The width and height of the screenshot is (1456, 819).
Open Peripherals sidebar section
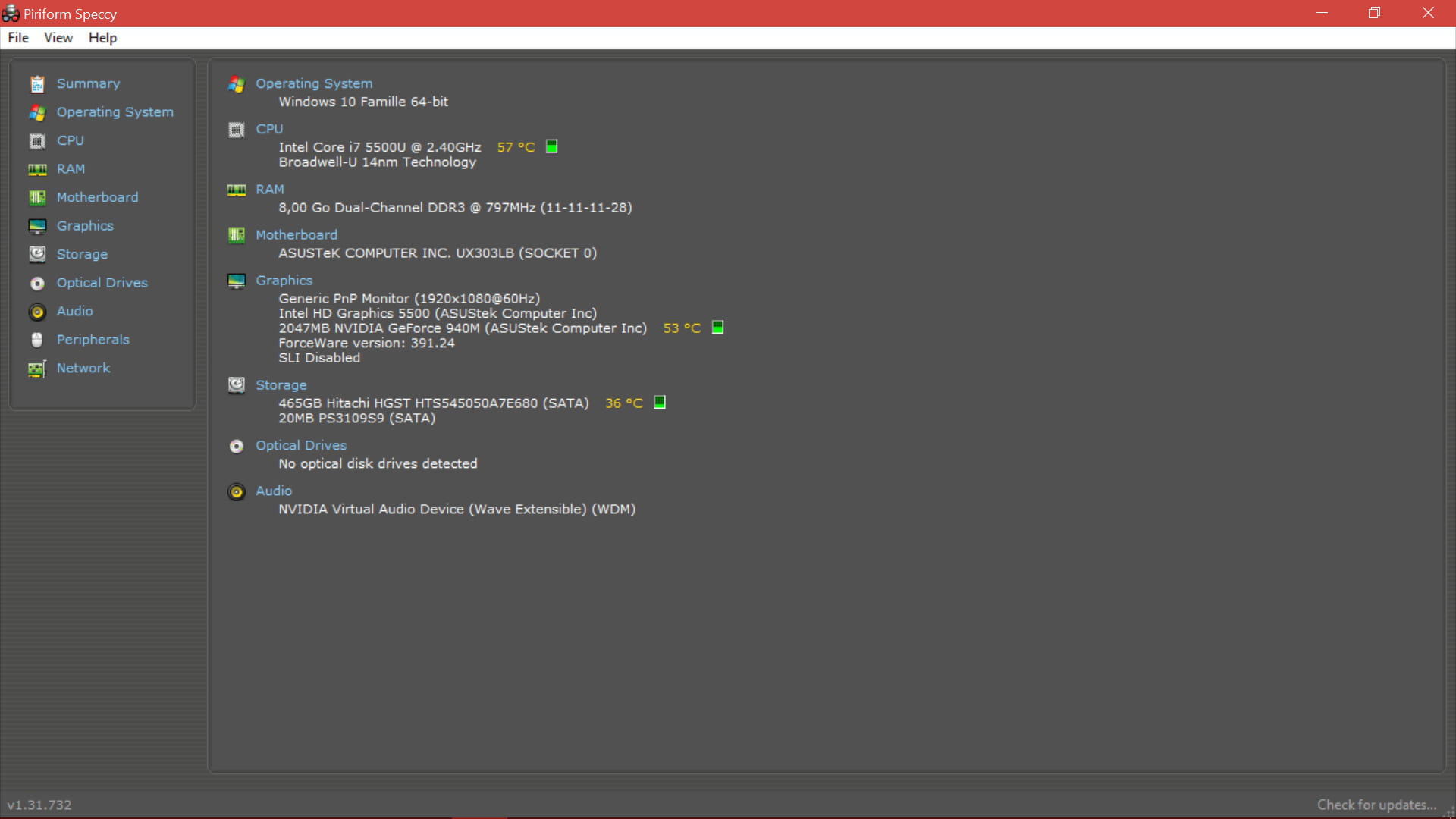(x=93, y=340)
